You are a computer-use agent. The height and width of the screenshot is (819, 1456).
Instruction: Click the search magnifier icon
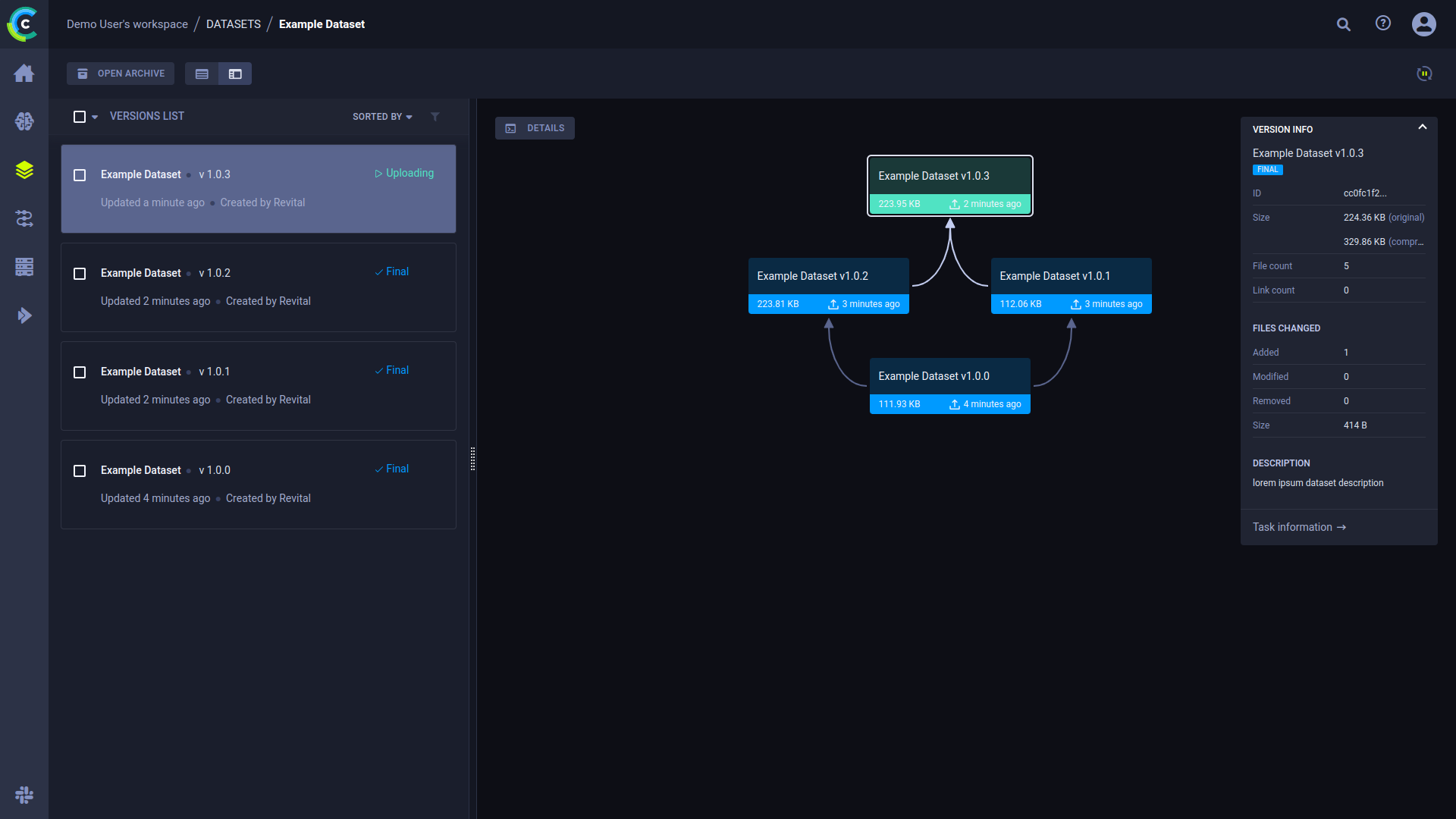click(1343, 24)
